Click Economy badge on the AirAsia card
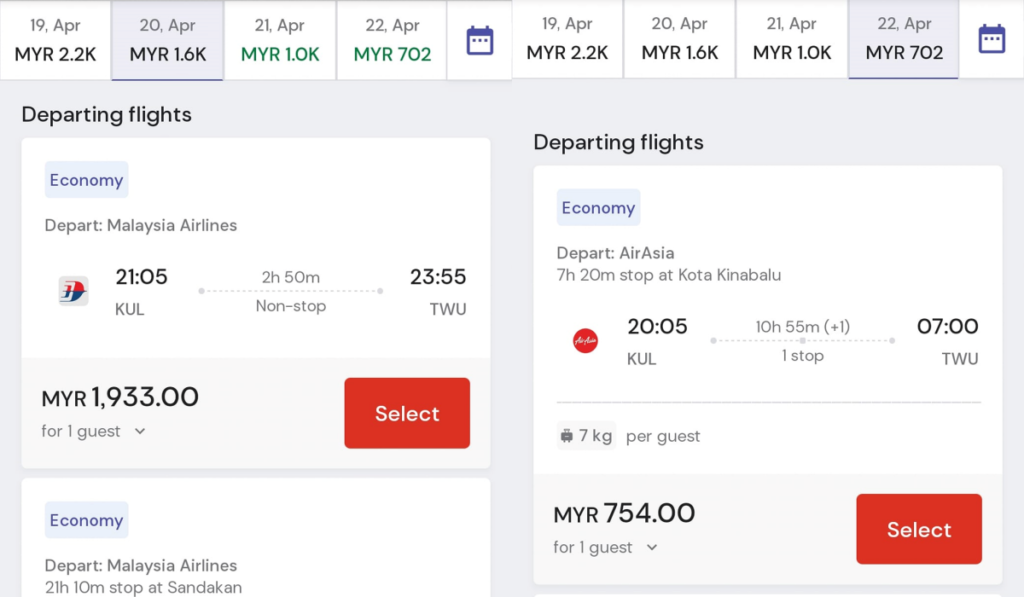Image resolution: width=1024 pixels, height=597 pixels. click(x=598, y=208)
